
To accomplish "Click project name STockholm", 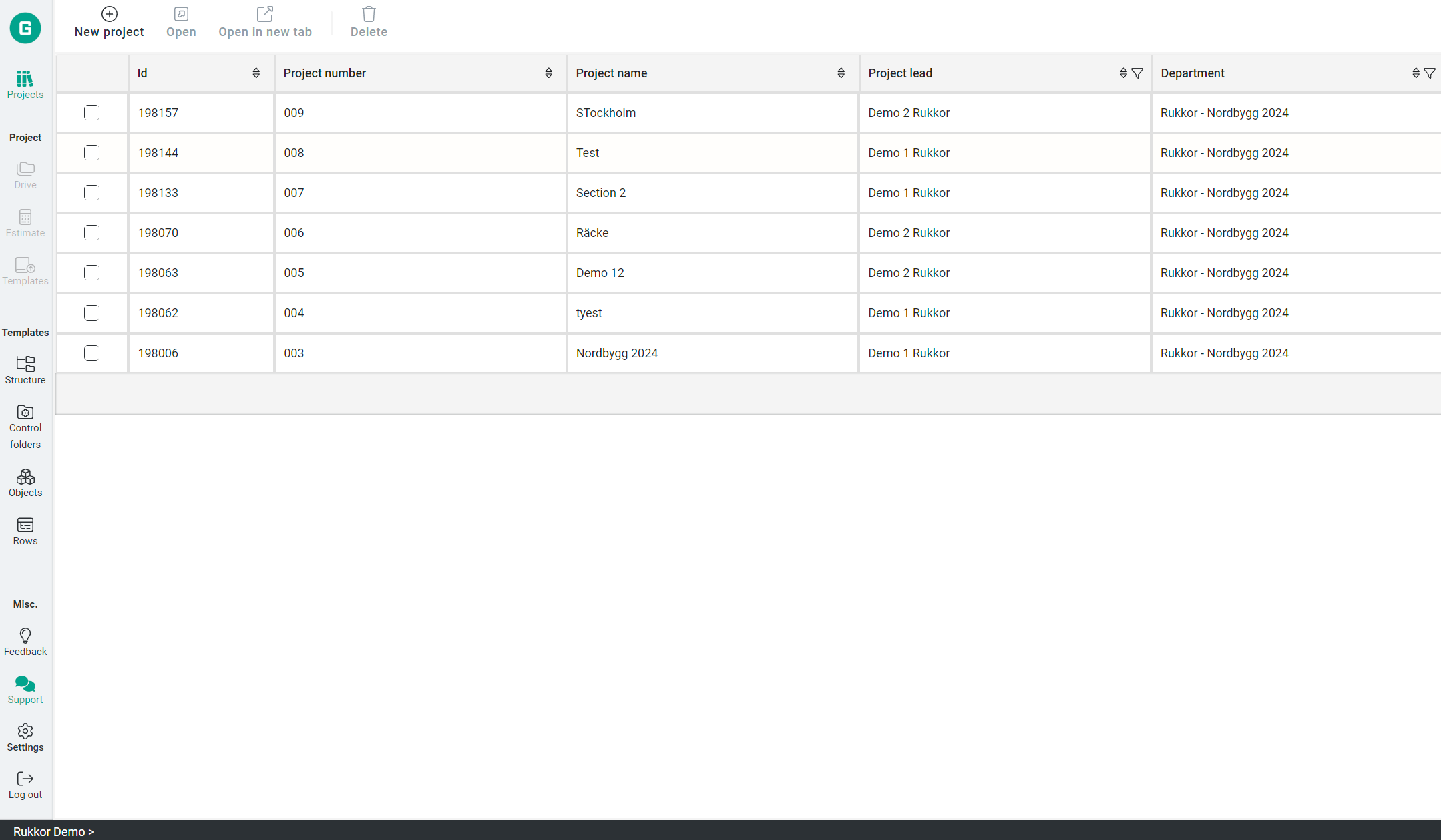I will 606,113.
